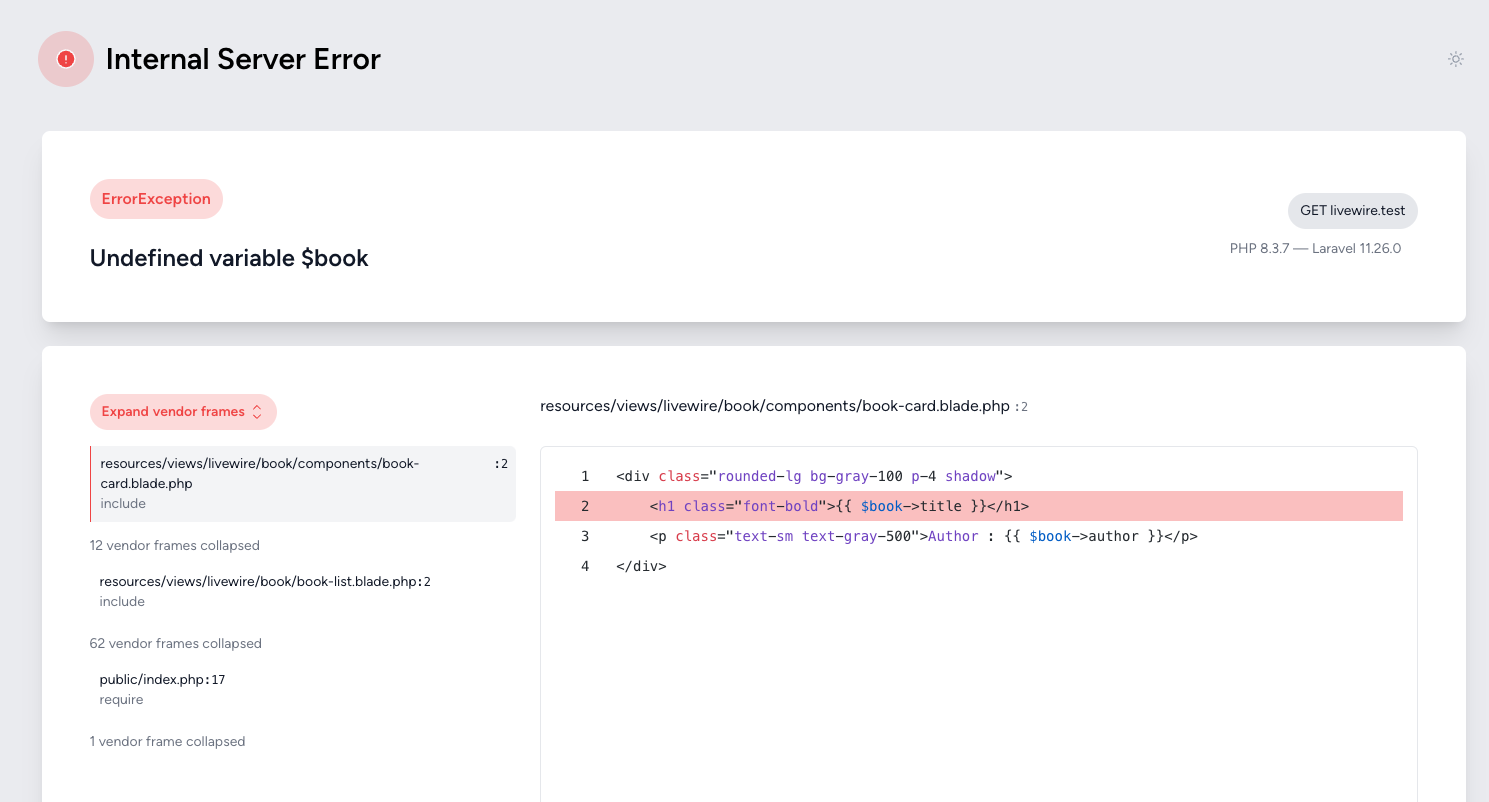Expand the 62 vendor frames collapsed row

point(176,643)
